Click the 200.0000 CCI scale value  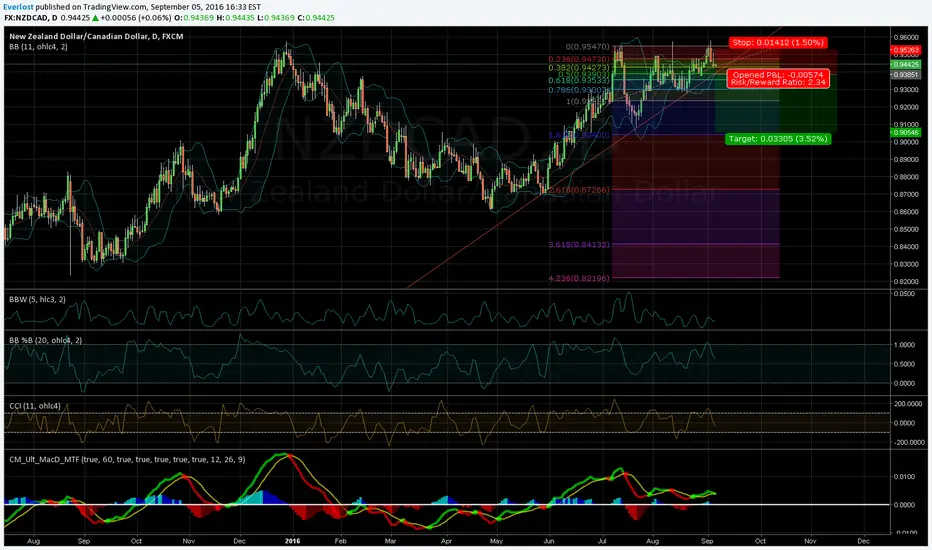907,404
